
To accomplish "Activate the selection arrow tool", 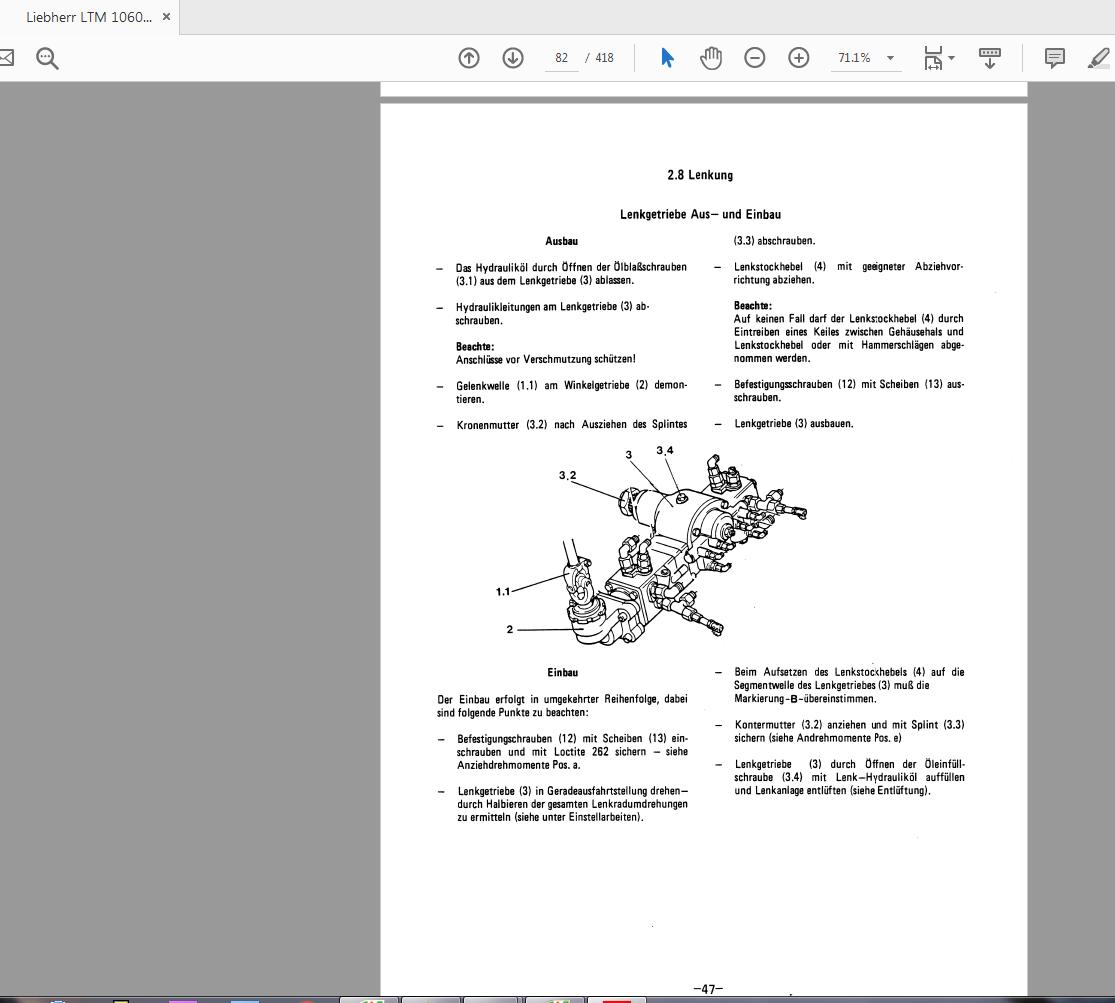I will pos(667,58).
